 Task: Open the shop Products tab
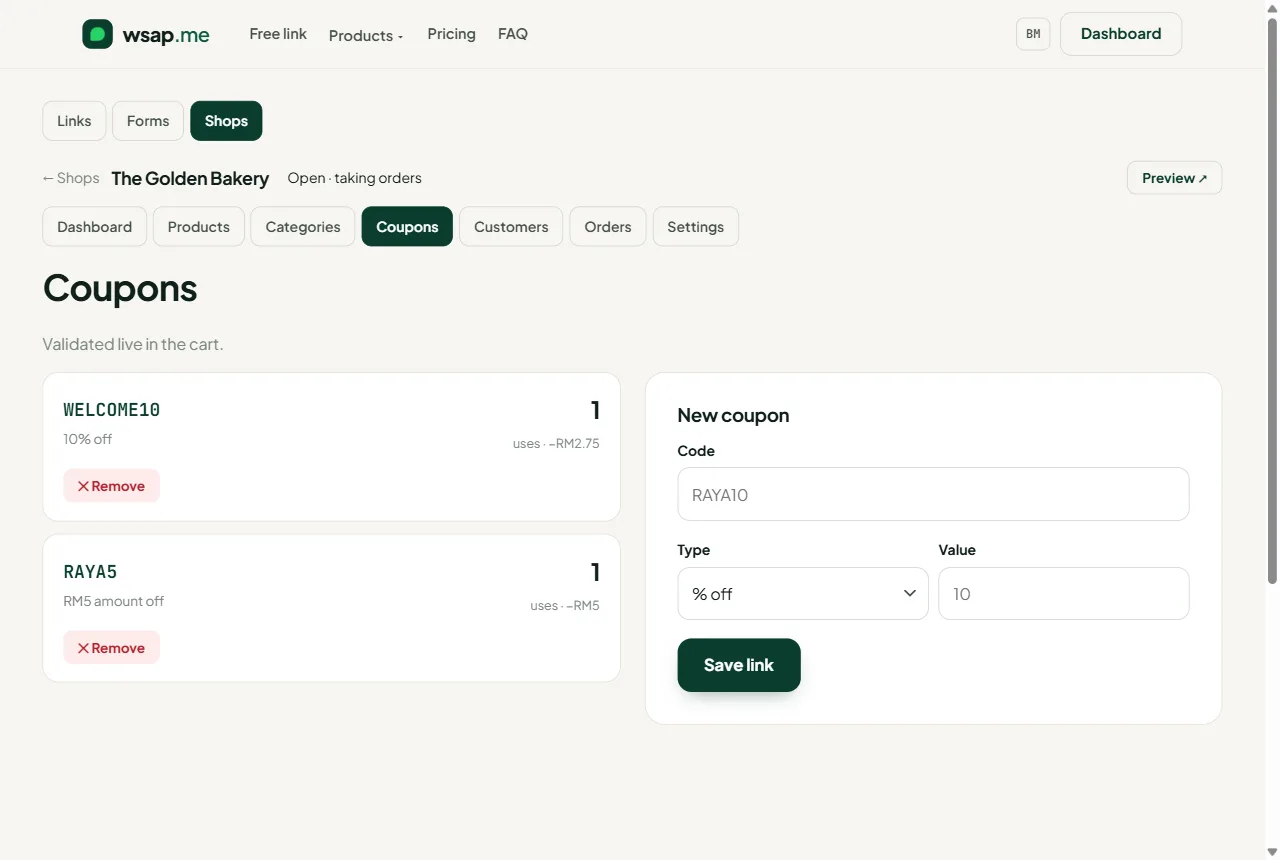(x=199, y=227)
